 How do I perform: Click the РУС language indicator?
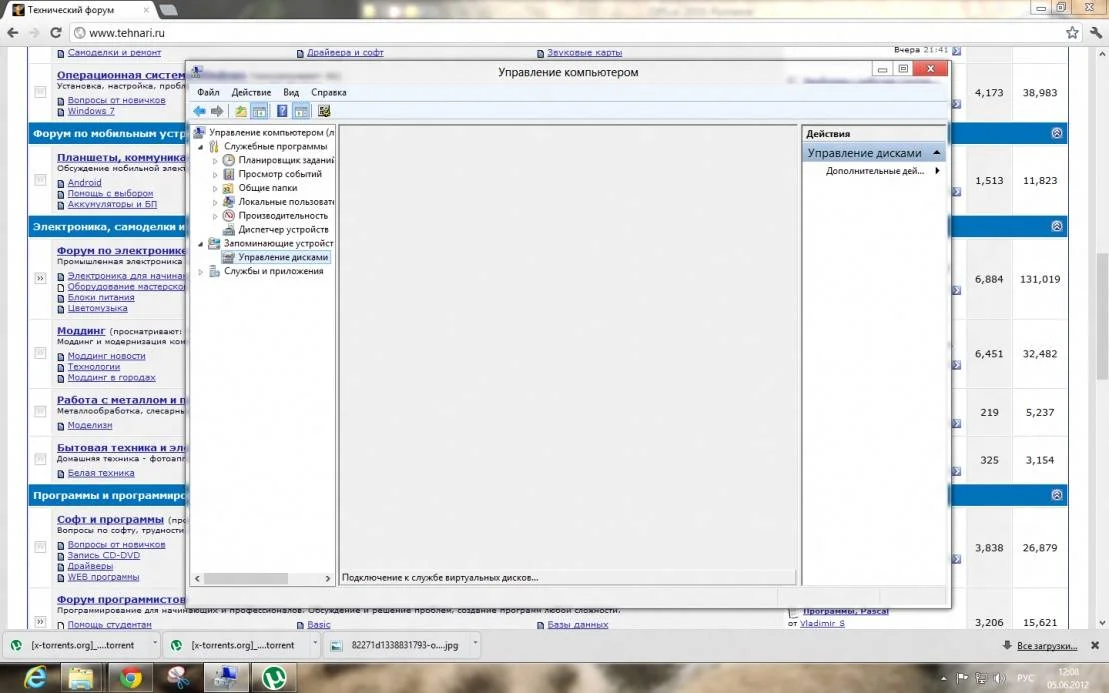tap(1025, 678)
